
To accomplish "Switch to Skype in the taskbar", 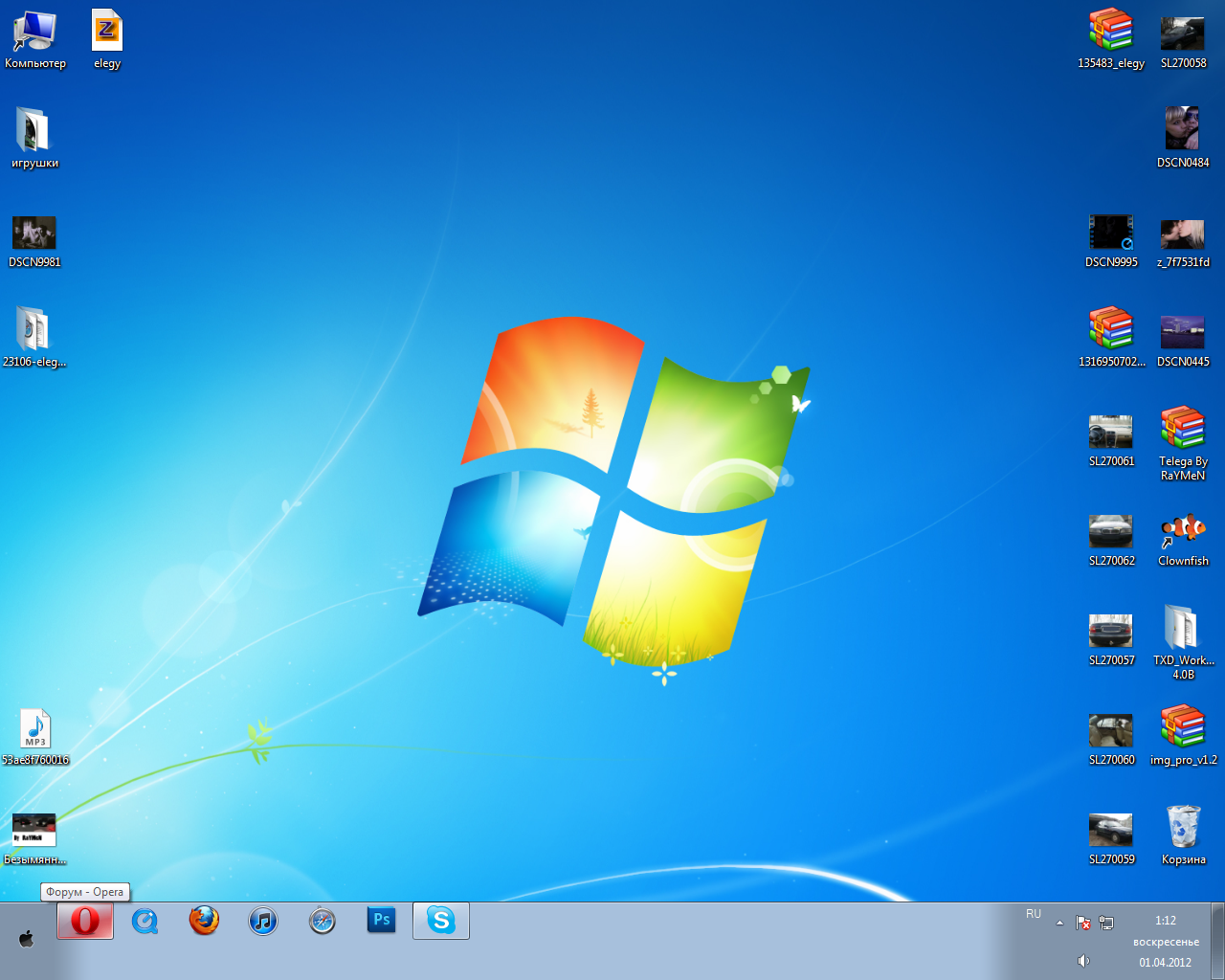I will (441, 921).
